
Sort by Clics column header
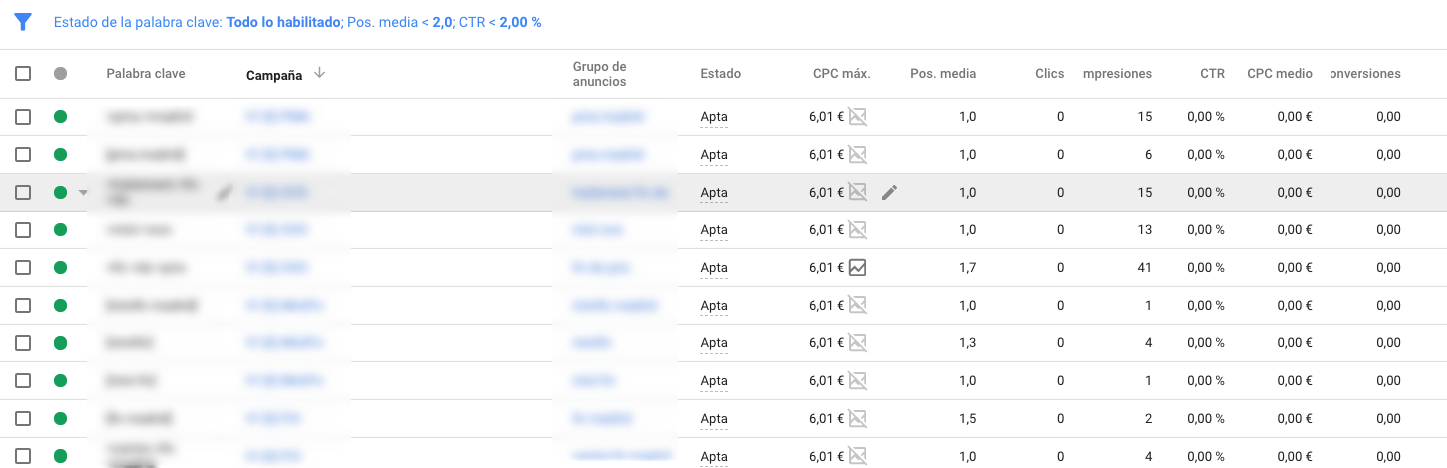pos(1050,73)
